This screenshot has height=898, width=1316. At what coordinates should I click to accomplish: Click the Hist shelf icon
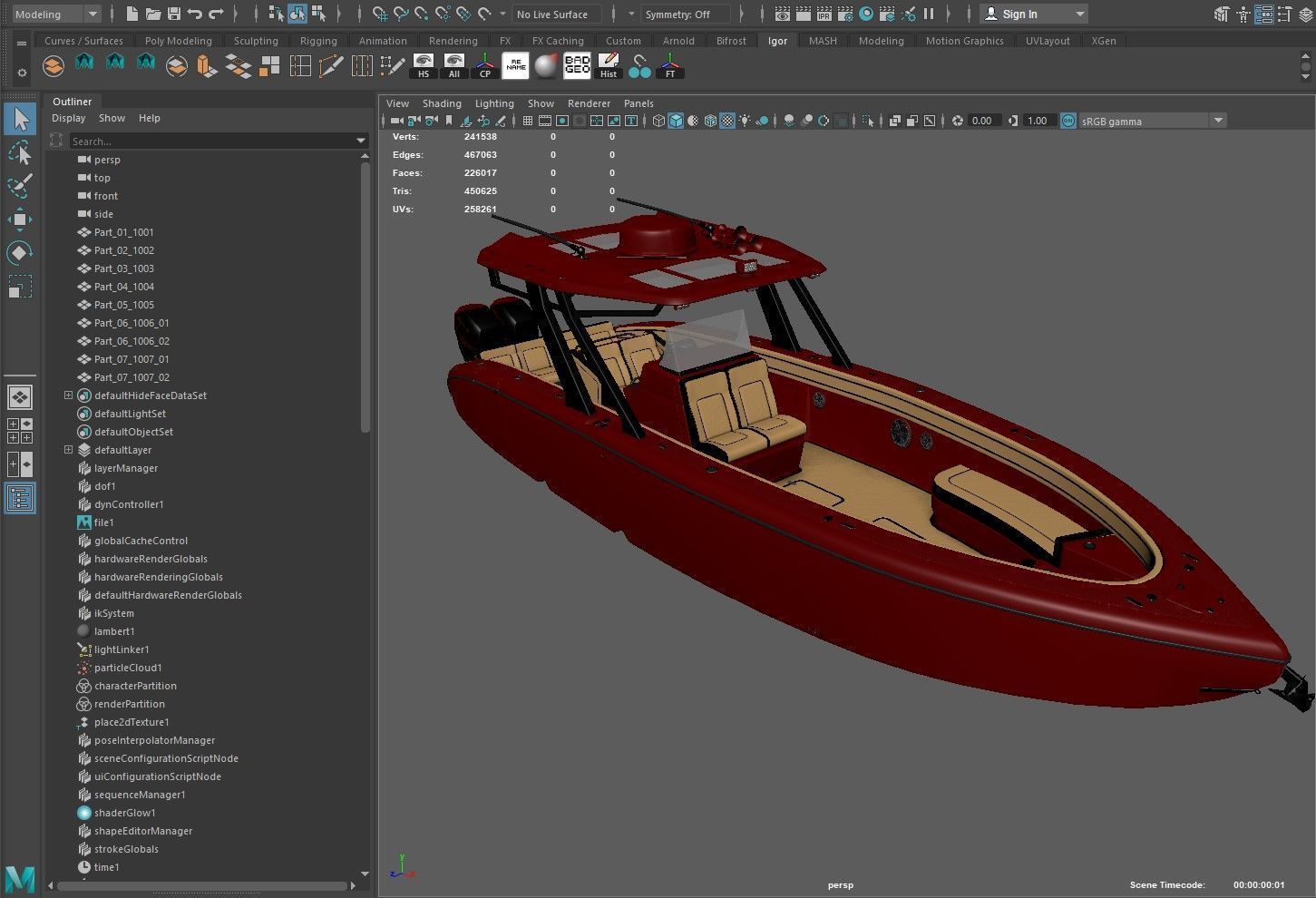tap(609, 66)
